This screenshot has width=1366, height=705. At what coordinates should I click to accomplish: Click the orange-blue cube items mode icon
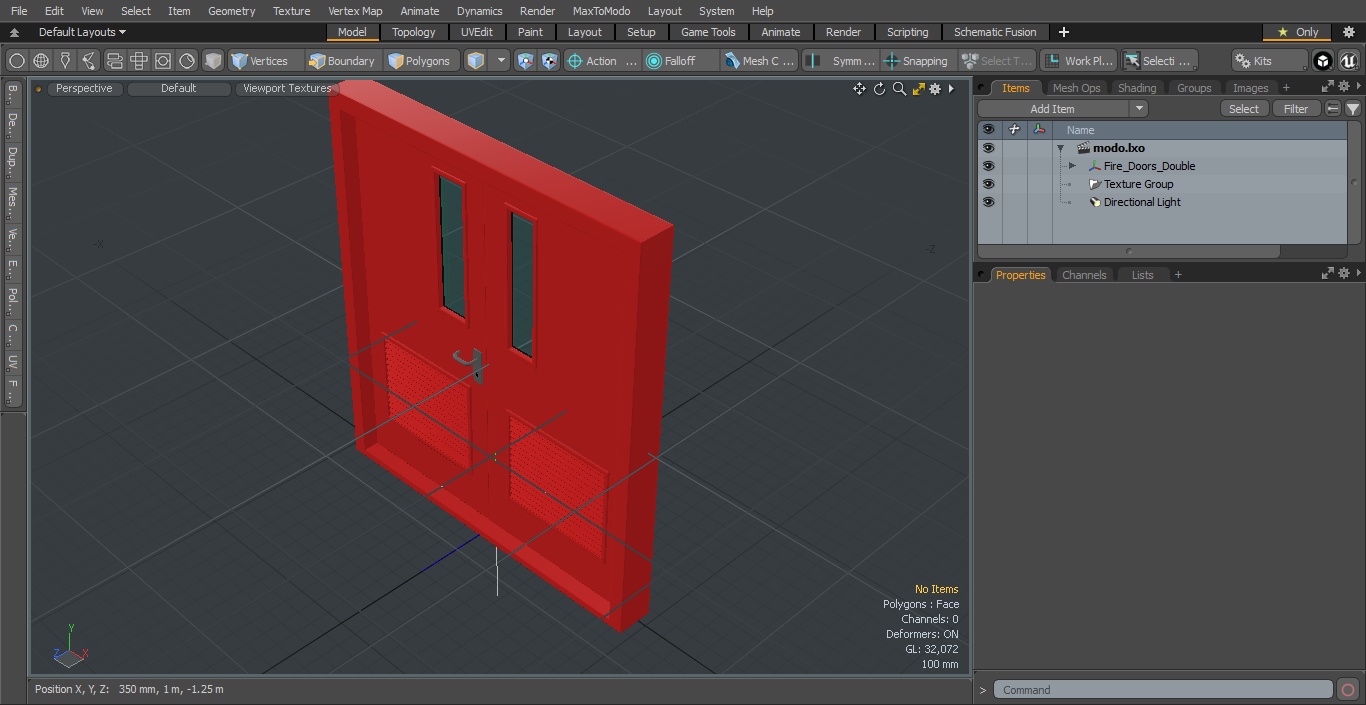click(476, 61)
